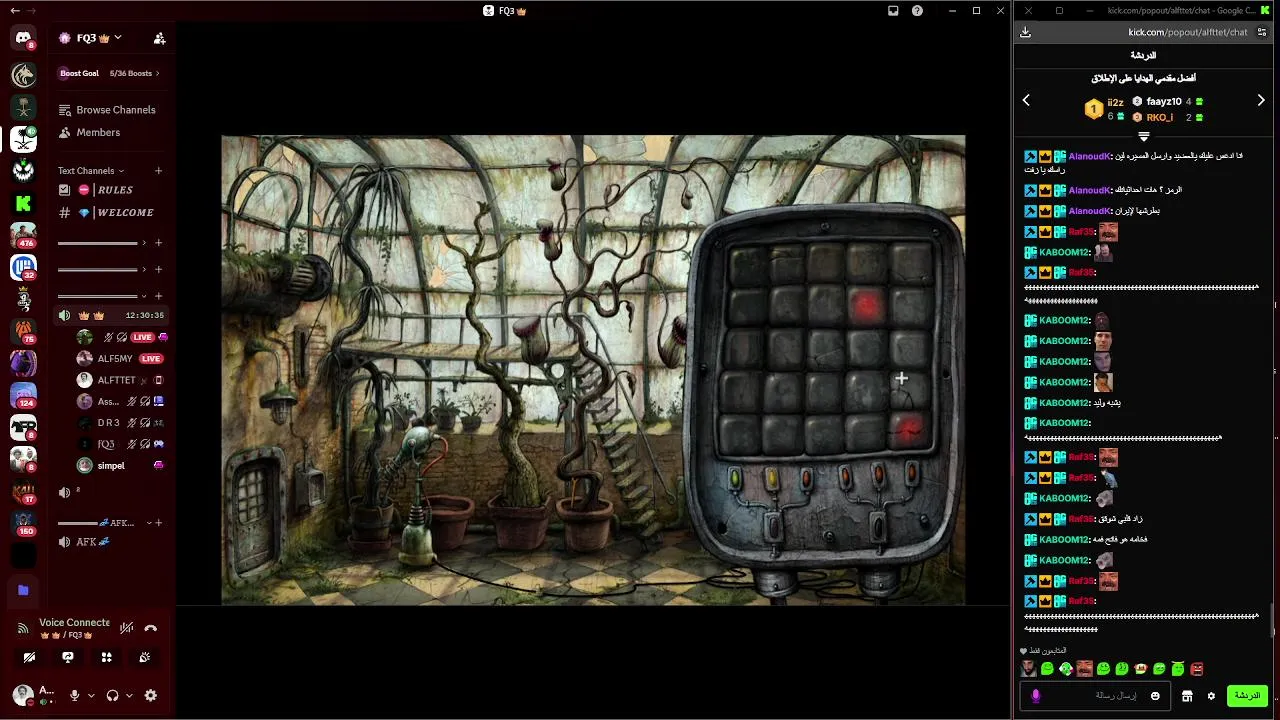1280x720 pixels.
Task: Open the RULES channel
Action: tap(110, 190)
